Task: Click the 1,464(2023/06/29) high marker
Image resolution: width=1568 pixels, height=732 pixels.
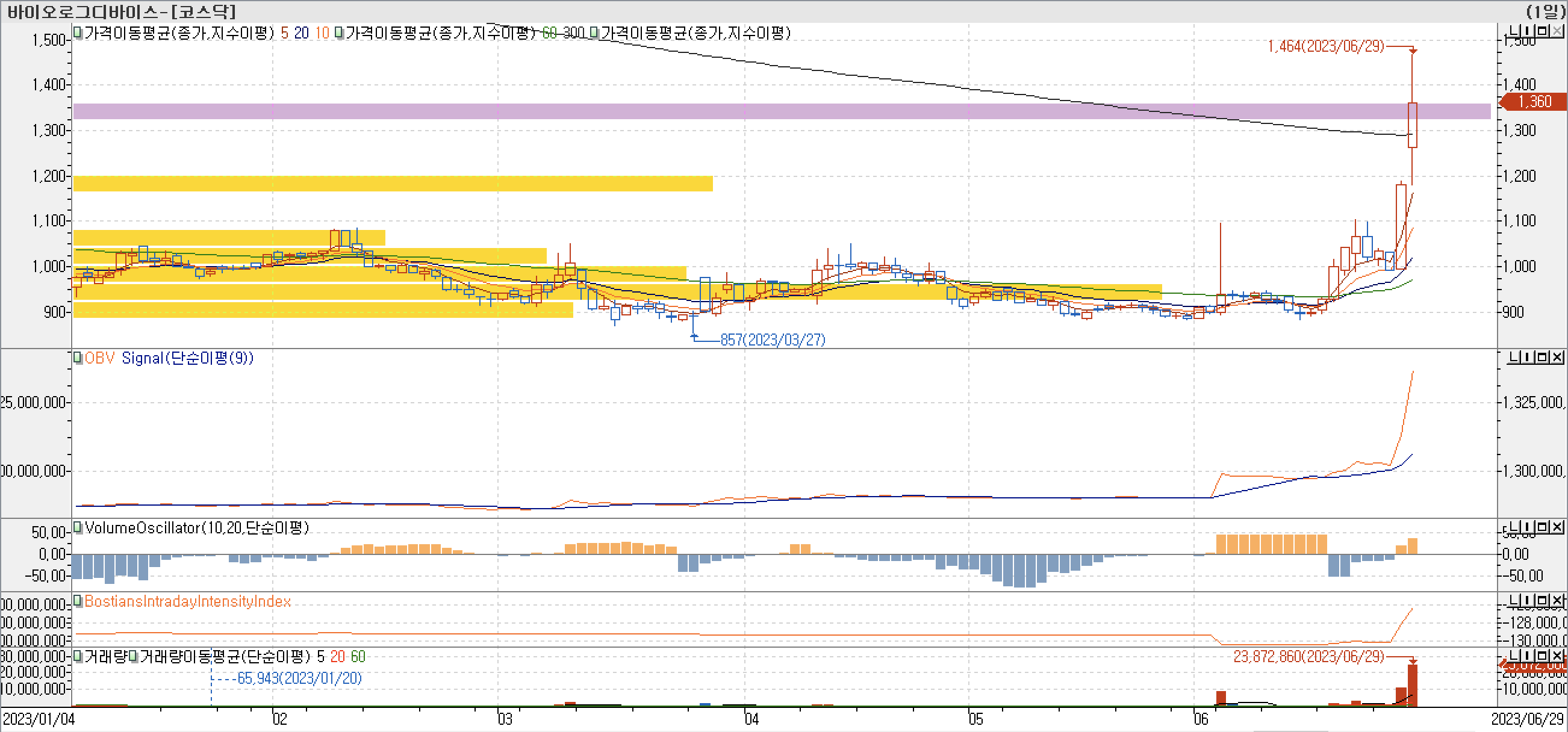Action: pos(1326,46)
